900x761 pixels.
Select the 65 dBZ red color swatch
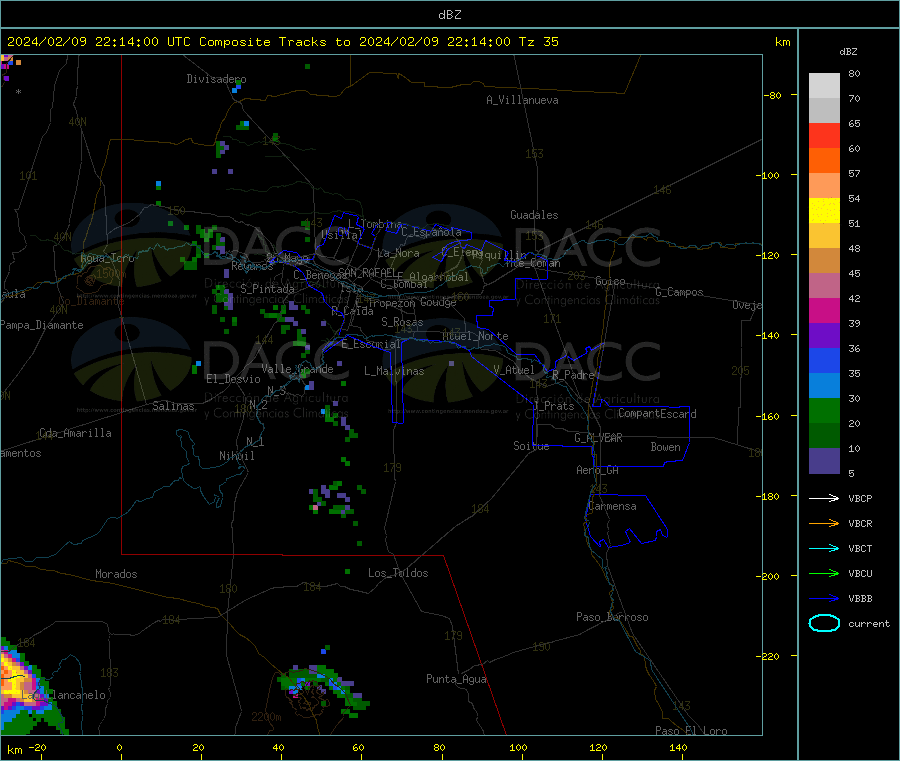tap(824, 135)
